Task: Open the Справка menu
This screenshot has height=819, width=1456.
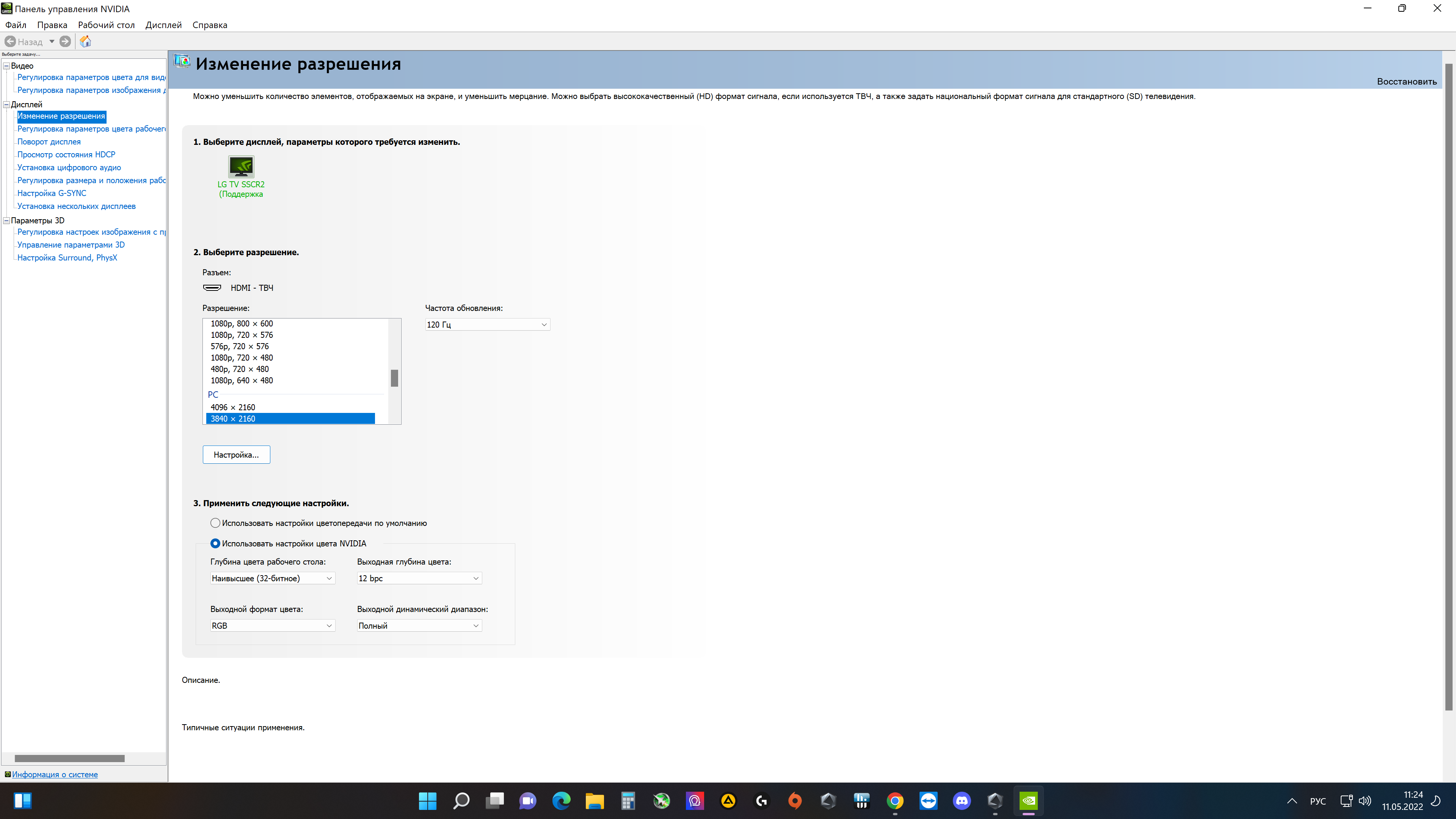Action: pyautogui.click(x=210, y=25)
